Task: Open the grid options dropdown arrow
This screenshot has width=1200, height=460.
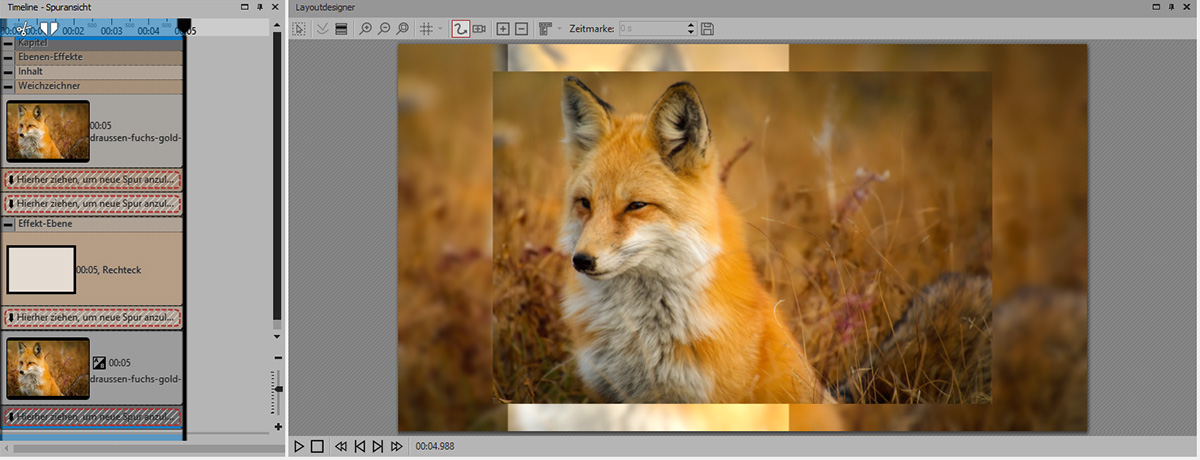Action: (x=440, y=29)
